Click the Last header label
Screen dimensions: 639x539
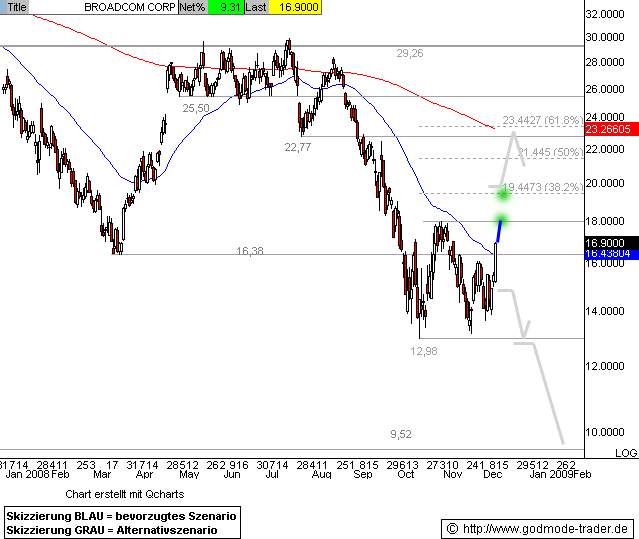(257, 6)
